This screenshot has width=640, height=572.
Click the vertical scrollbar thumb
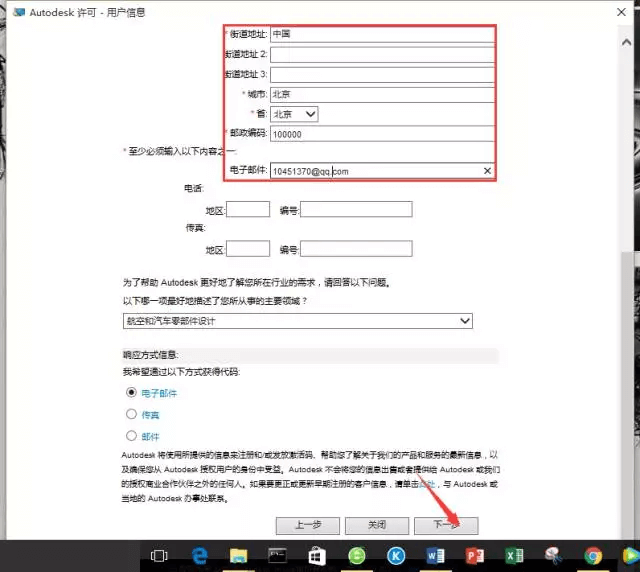click(x=627, y=395)
